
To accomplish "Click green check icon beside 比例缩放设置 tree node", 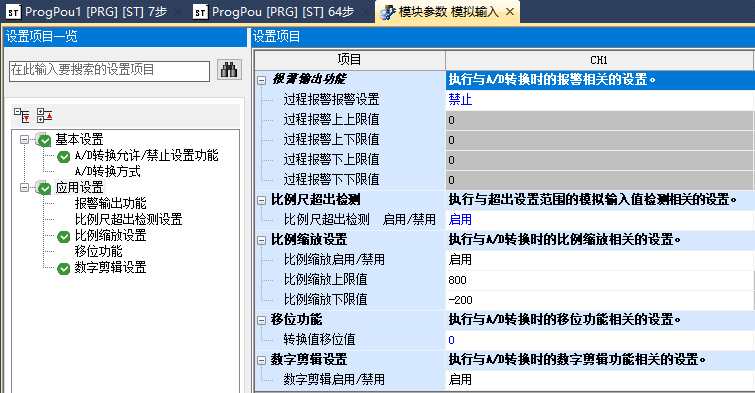I will pyautogui.click(x=64, y=236).
